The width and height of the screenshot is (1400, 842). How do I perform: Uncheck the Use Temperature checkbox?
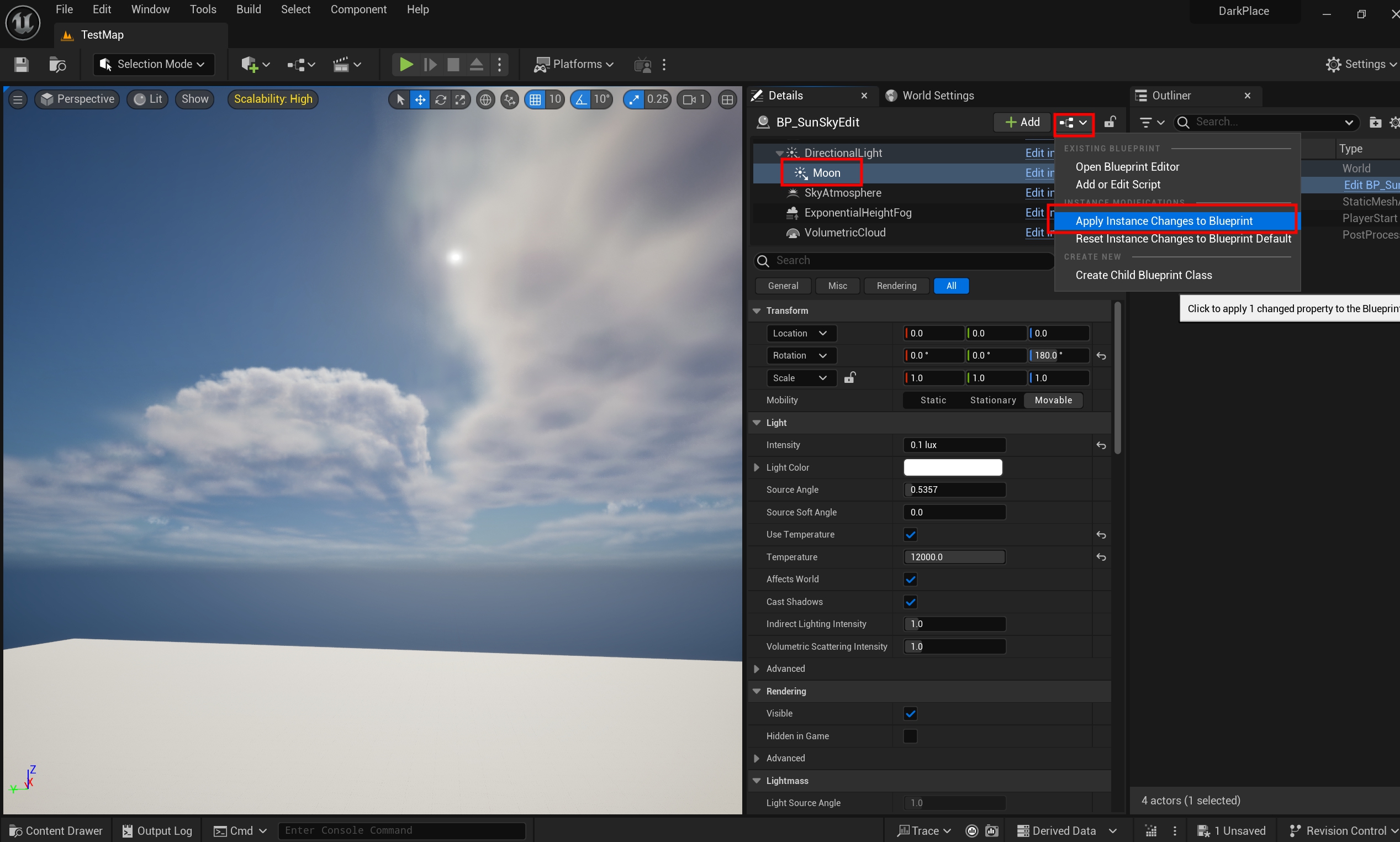click(x=910, y=534)
